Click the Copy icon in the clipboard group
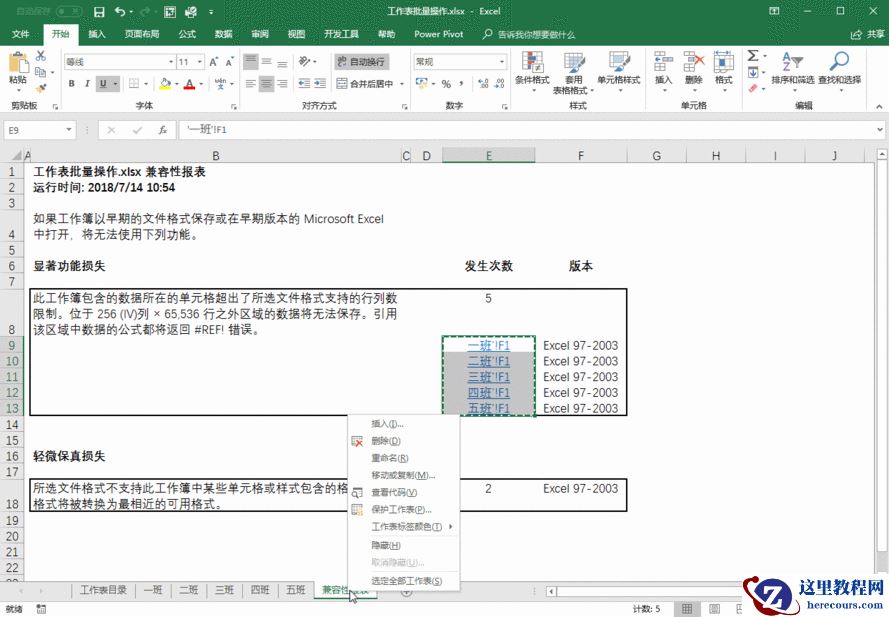The width and height of the screenshot is (889, 617). 40,72
